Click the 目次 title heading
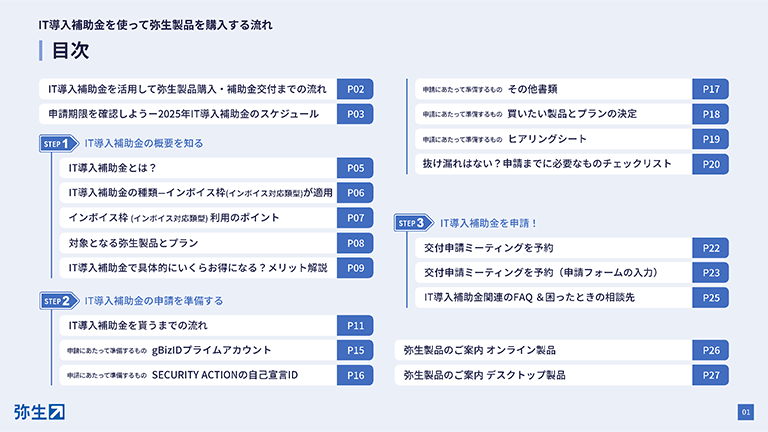 pyautogui.click(x=70, y=50)
